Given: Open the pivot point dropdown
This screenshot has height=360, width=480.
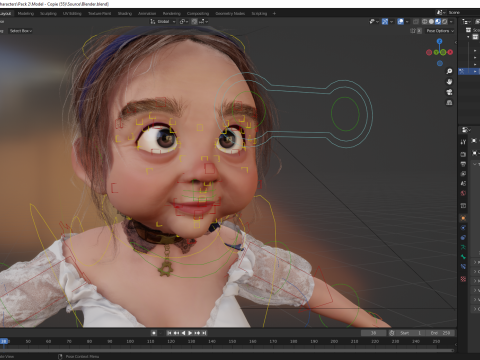Looking at the screenshot, I should (x=184, y=22).
